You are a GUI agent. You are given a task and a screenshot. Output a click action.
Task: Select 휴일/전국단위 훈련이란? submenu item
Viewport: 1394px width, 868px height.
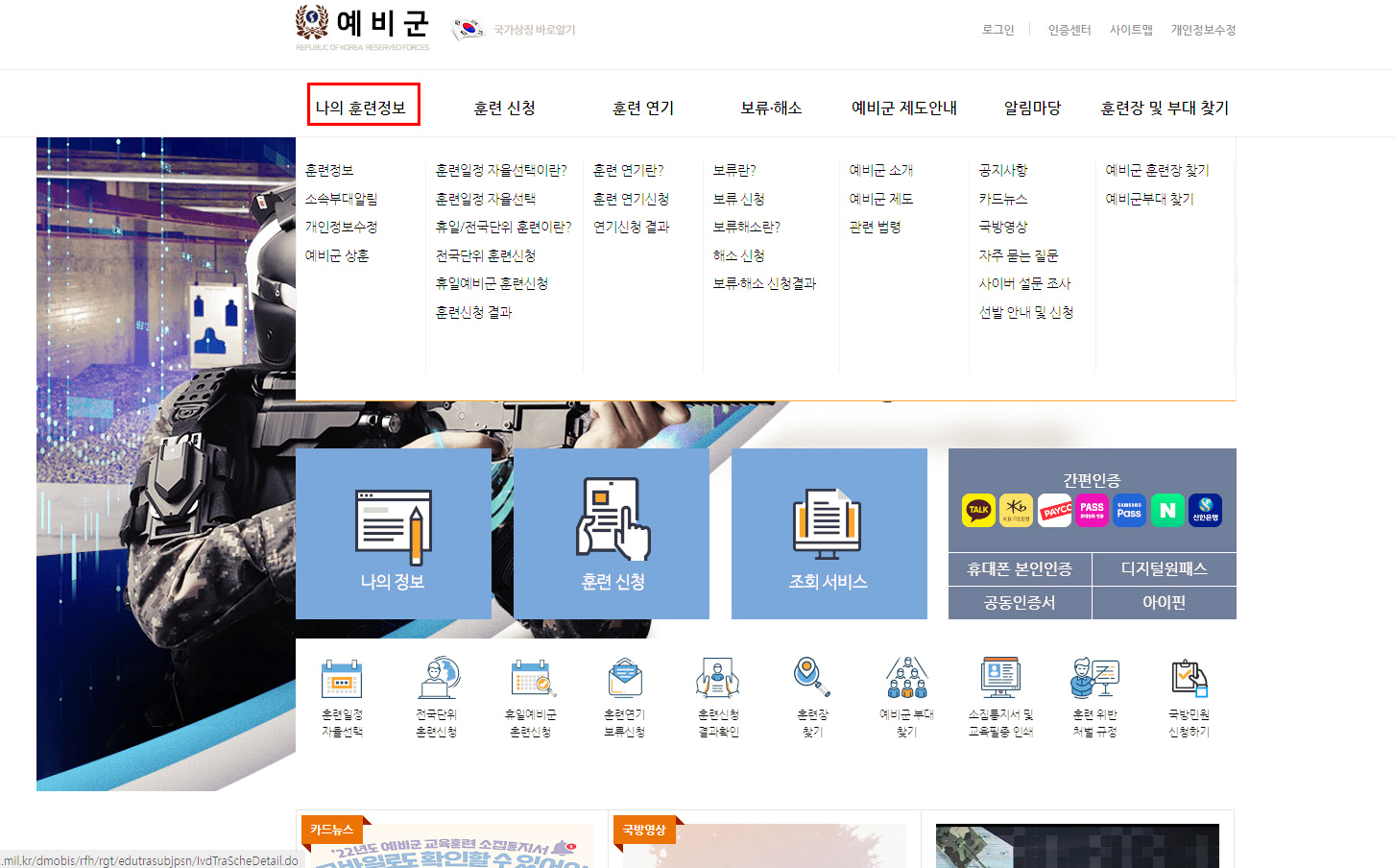(x=503, y=227)
